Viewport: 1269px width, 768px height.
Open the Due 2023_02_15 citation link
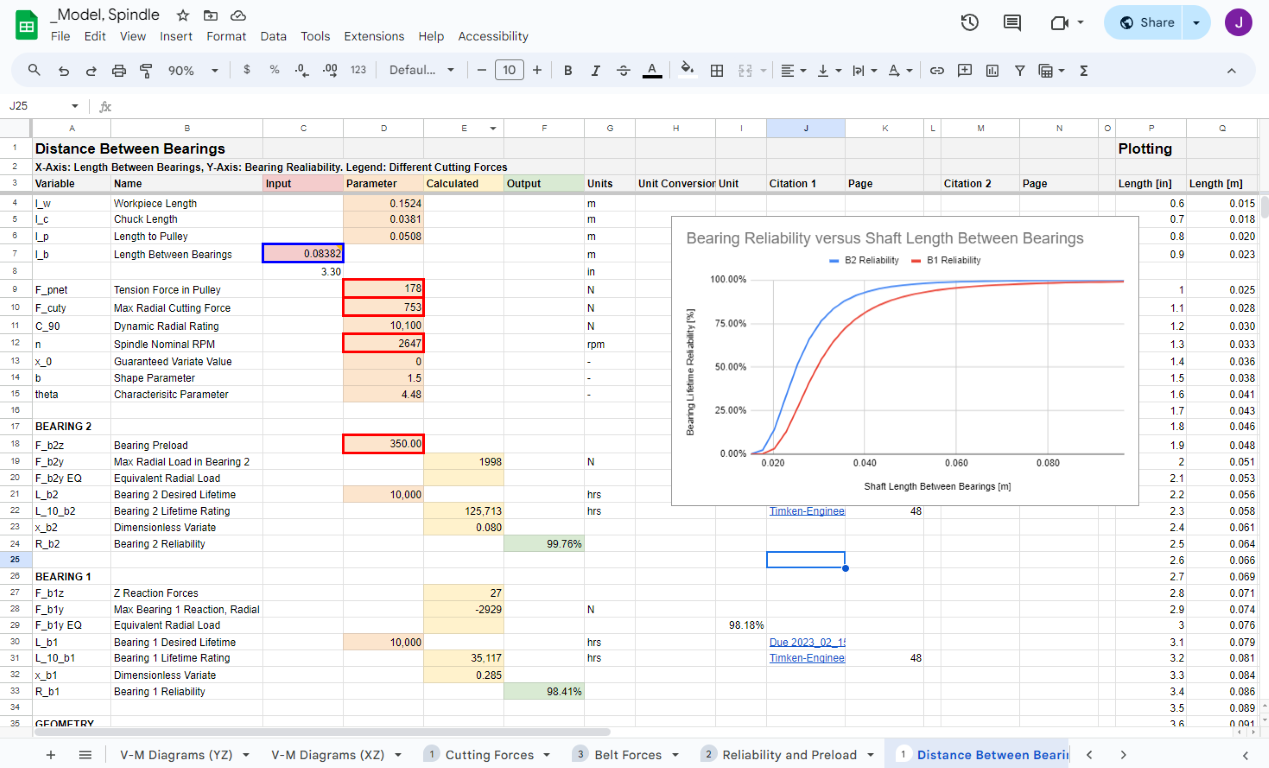coord(806,642)
